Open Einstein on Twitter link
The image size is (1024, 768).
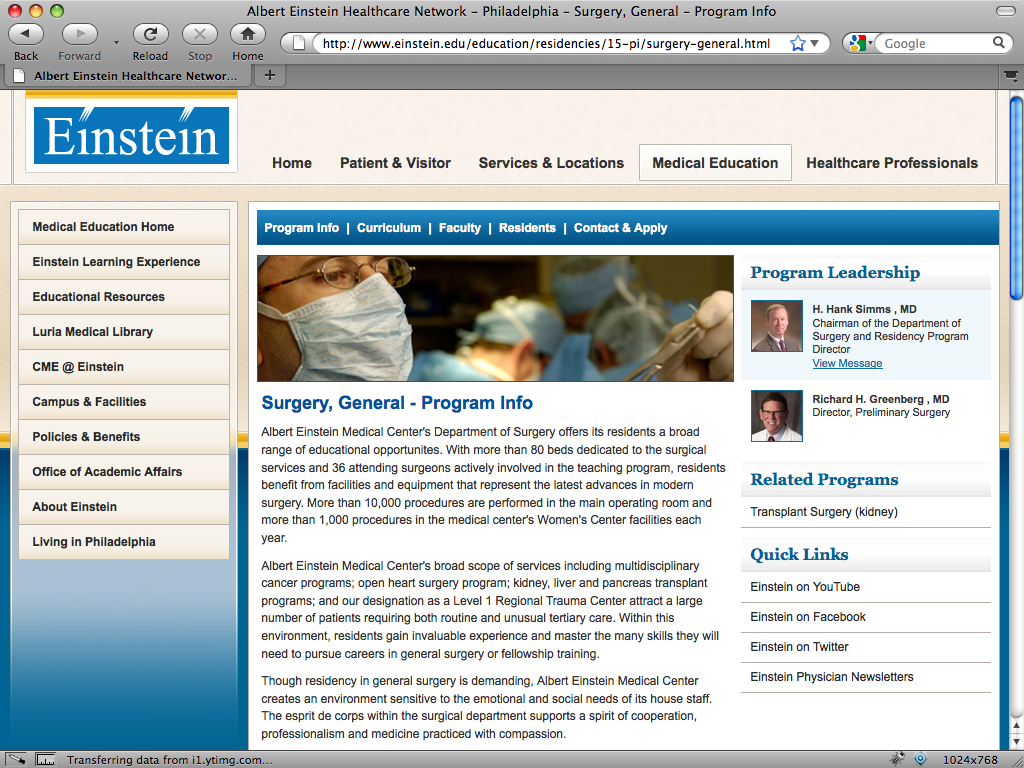tap(799, 647)
